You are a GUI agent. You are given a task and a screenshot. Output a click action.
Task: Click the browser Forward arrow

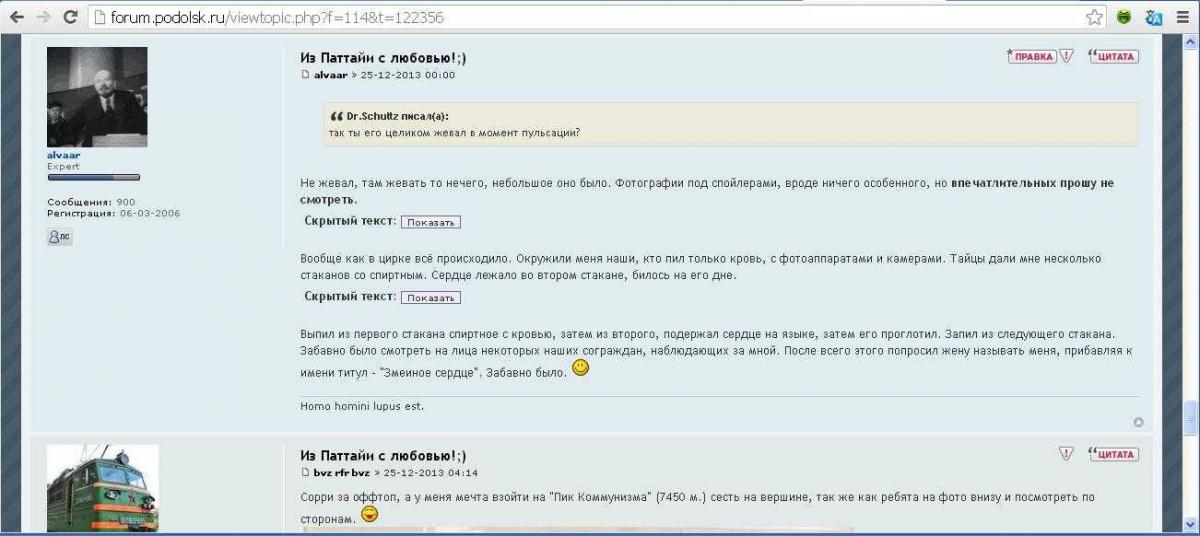[43, 17]
